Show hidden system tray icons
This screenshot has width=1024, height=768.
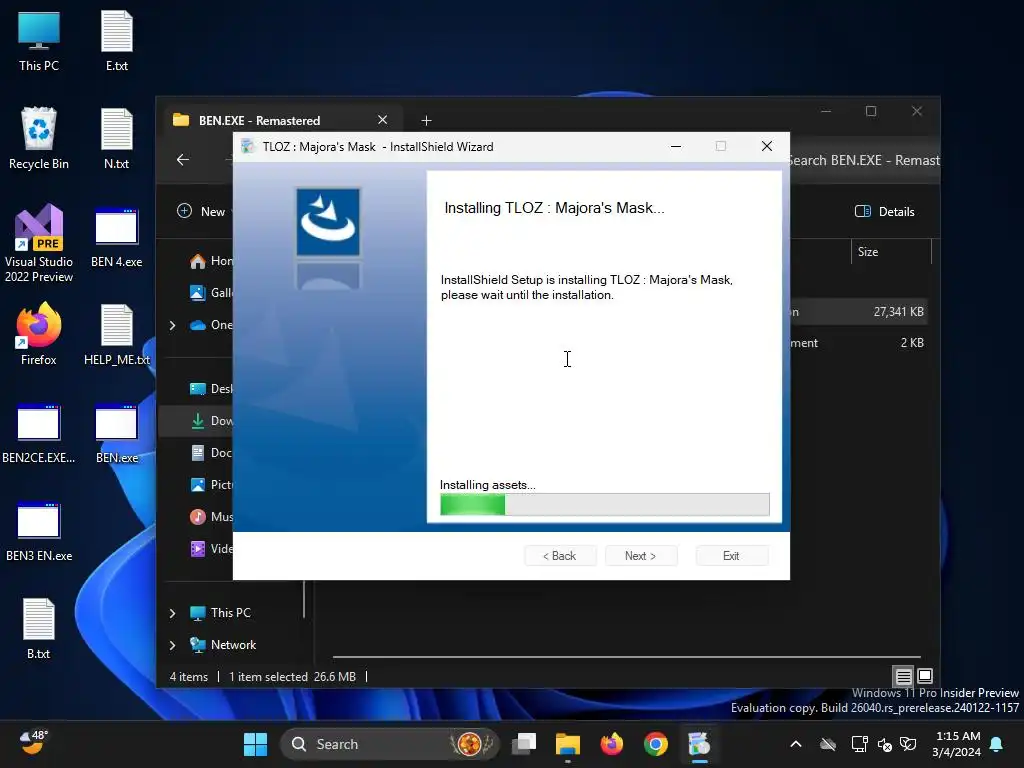(795, 744)
